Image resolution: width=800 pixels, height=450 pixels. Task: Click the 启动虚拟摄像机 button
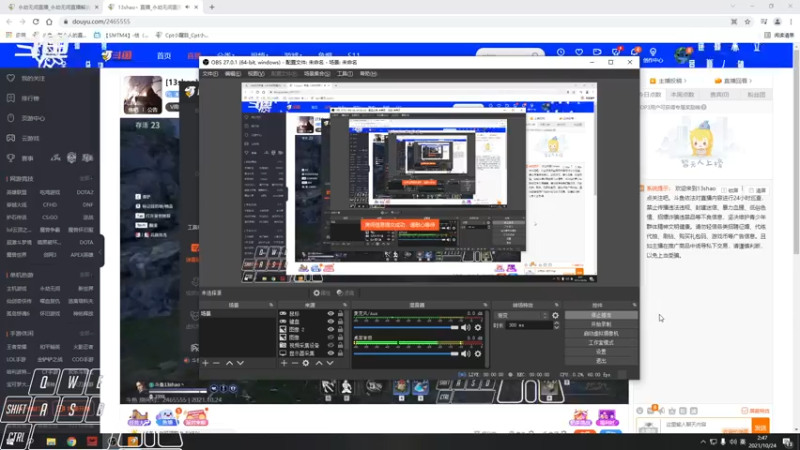601,334
